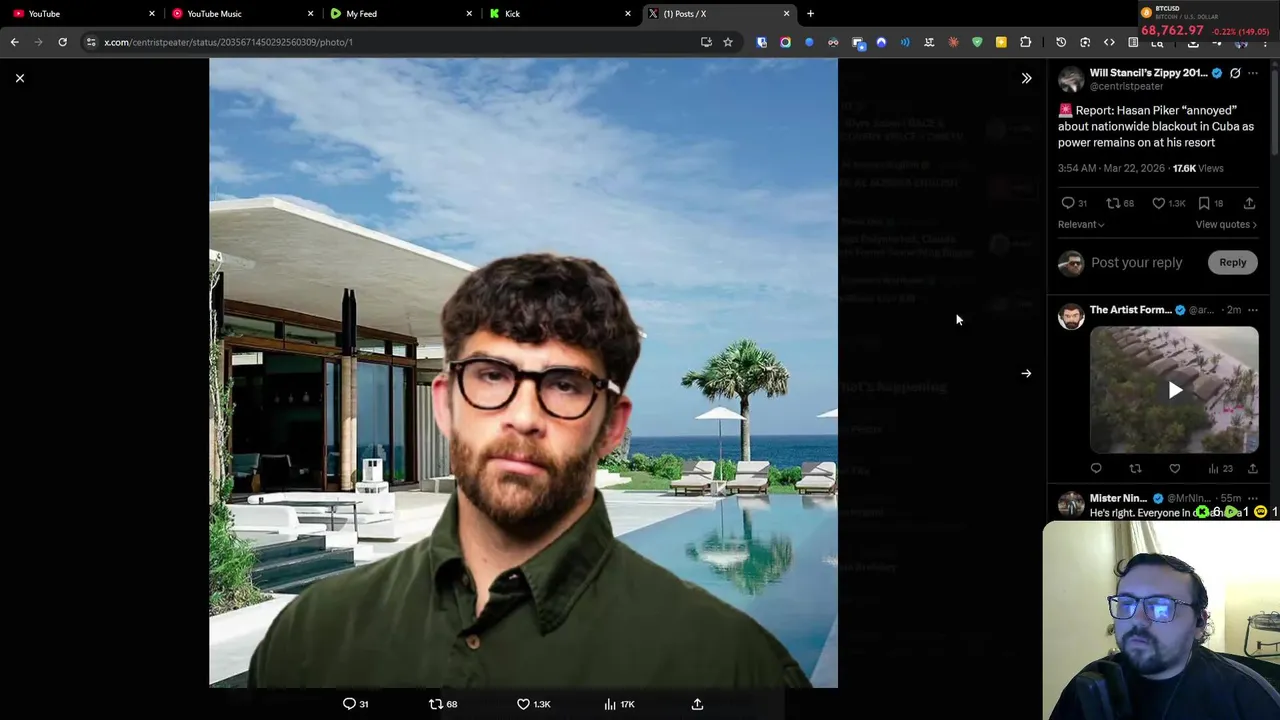Share The Artist Form video comment
Viewport: 1280px width, 720px height.
(x=1252, y=468)
